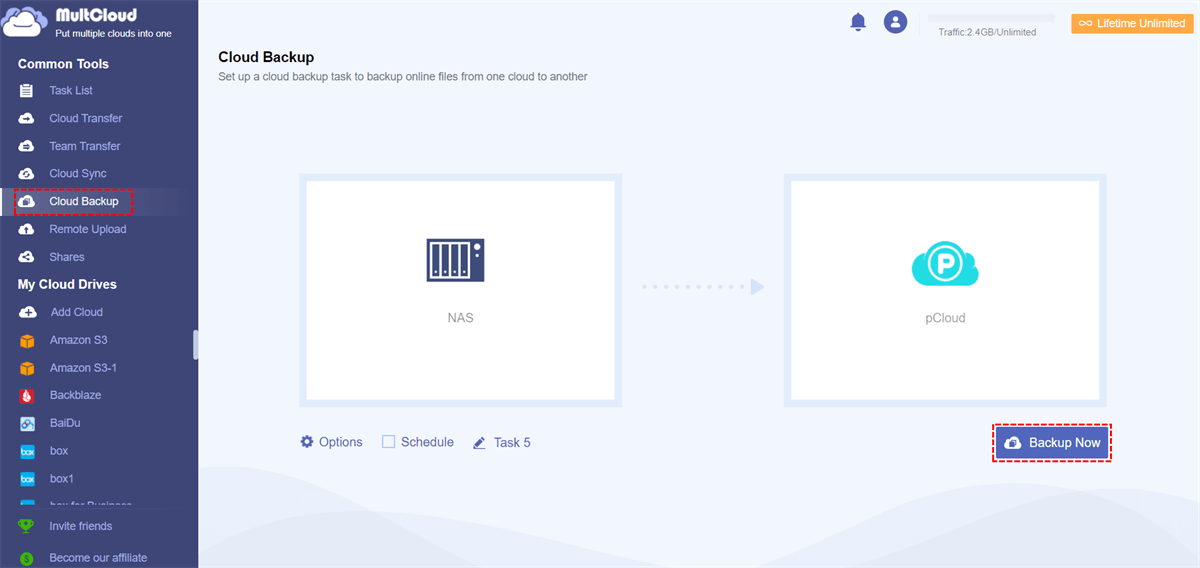
Task: Click the Team Transfer sidebar icon
Action: (x=27, y=146)
